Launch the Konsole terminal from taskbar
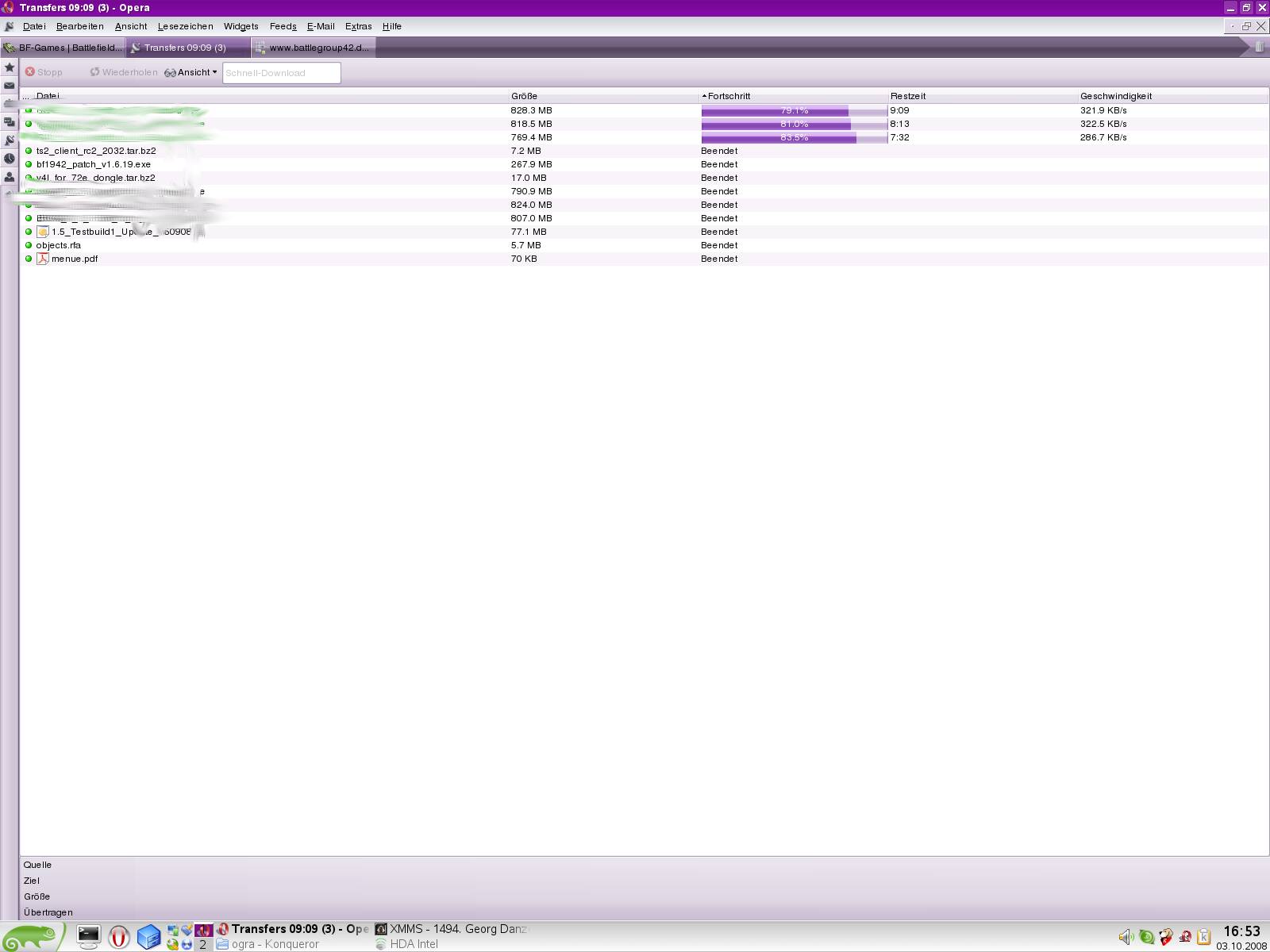 tap(89, 937)
